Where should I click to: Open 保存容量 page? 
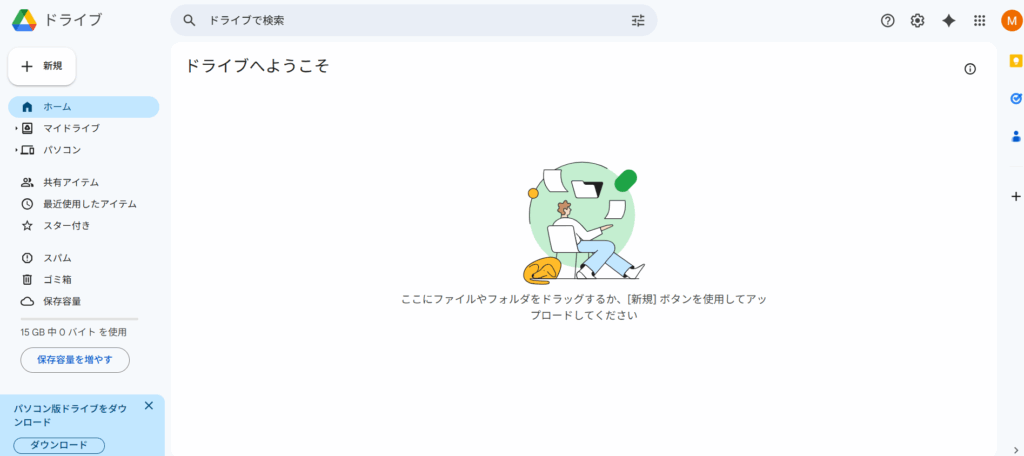pos(84,301)
